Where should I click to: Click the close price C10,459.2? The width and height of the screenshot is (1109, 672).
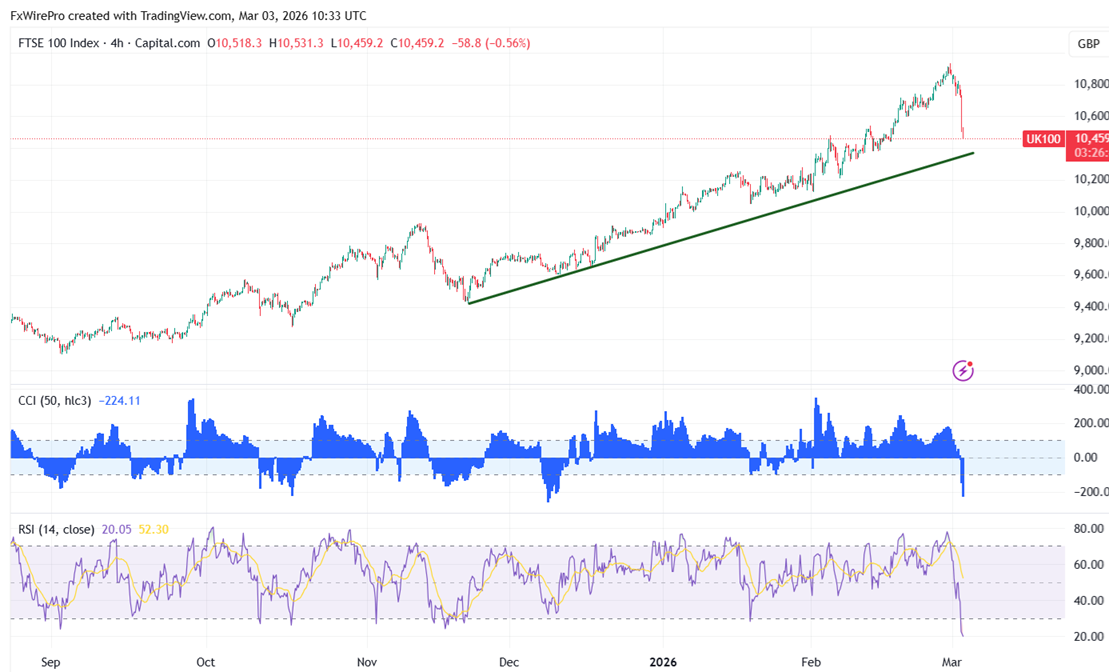coord(417,43)
